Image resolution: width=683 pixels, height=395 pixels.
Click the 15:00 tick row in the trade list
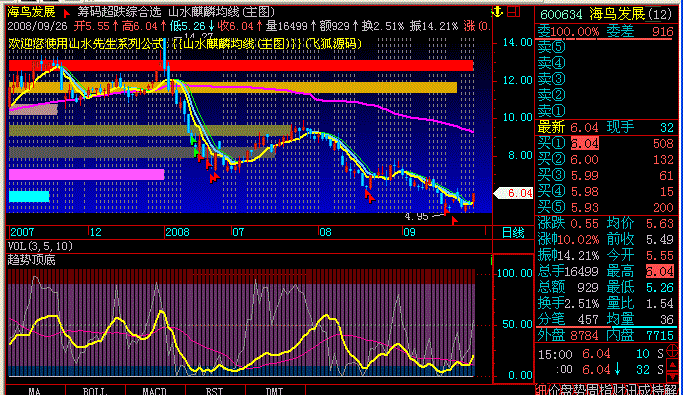click(601, 354)
